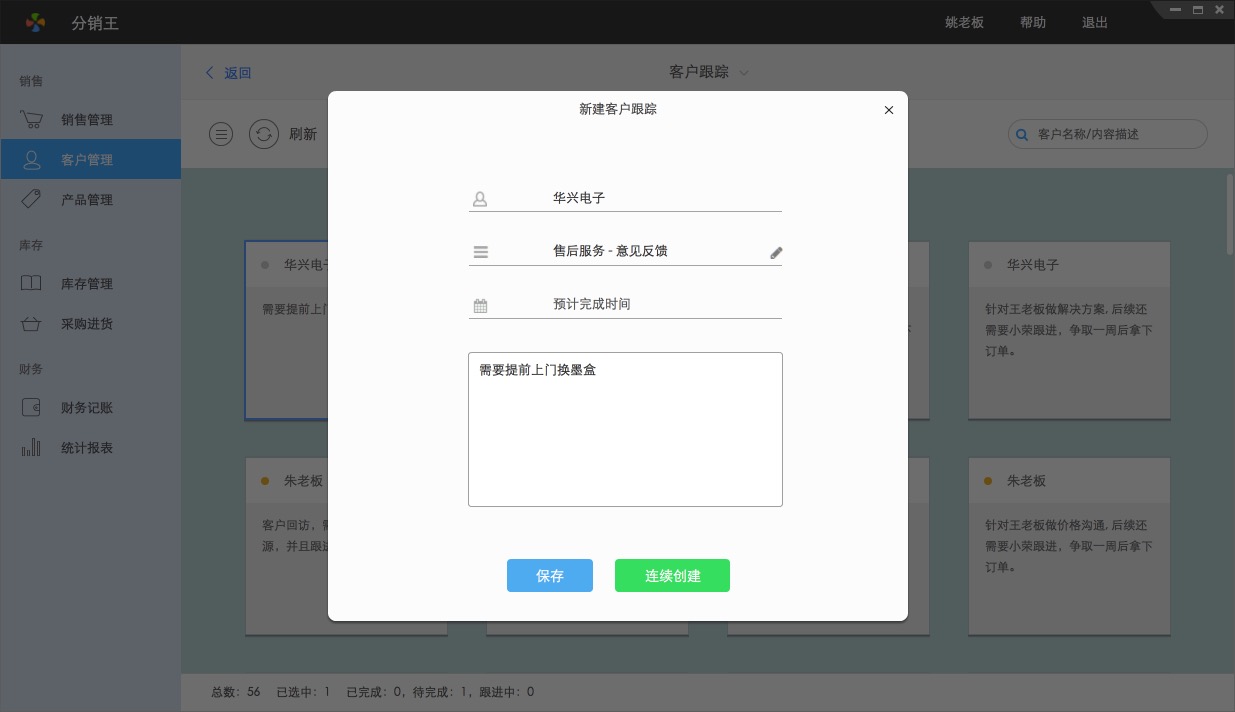Click the circular refresh icon in toolbar
Viewport: 1235px width, 712px height.
[x=263, y=134]
